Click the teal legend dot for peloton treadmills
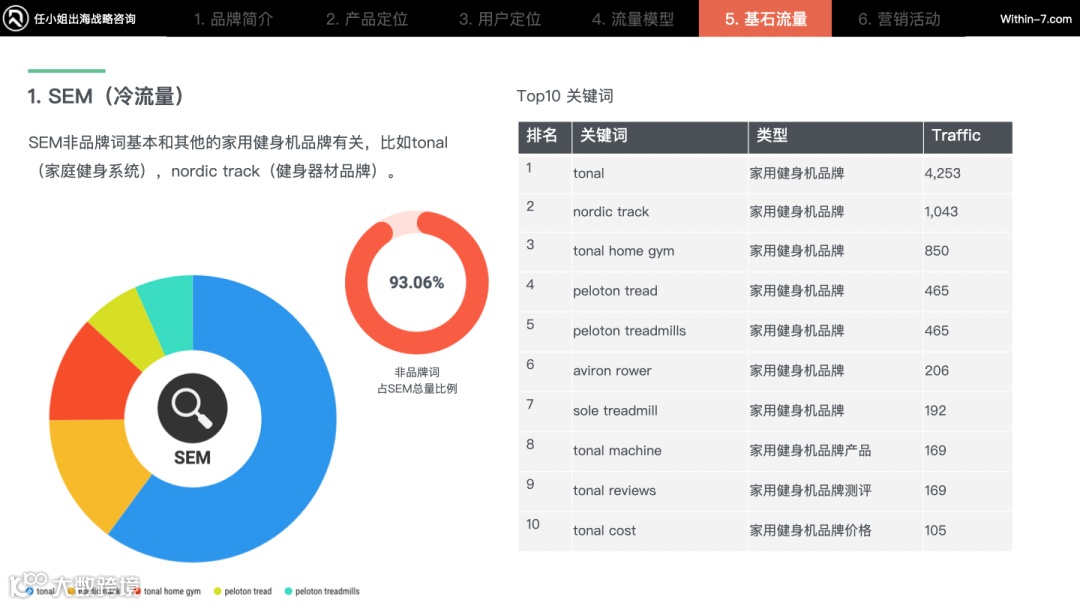This screenshot has width=1080, height=606. pyautogui.click(x=288, y=590)
